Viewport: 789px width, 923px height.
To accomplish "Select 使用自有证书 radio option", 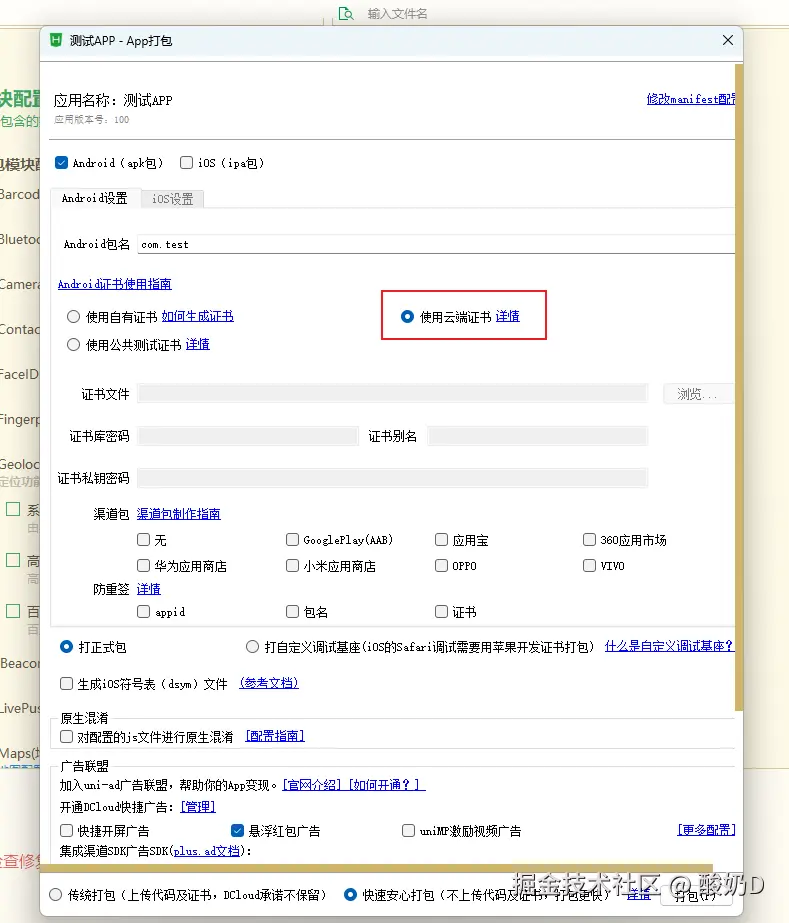I will (x=73, y=317).
